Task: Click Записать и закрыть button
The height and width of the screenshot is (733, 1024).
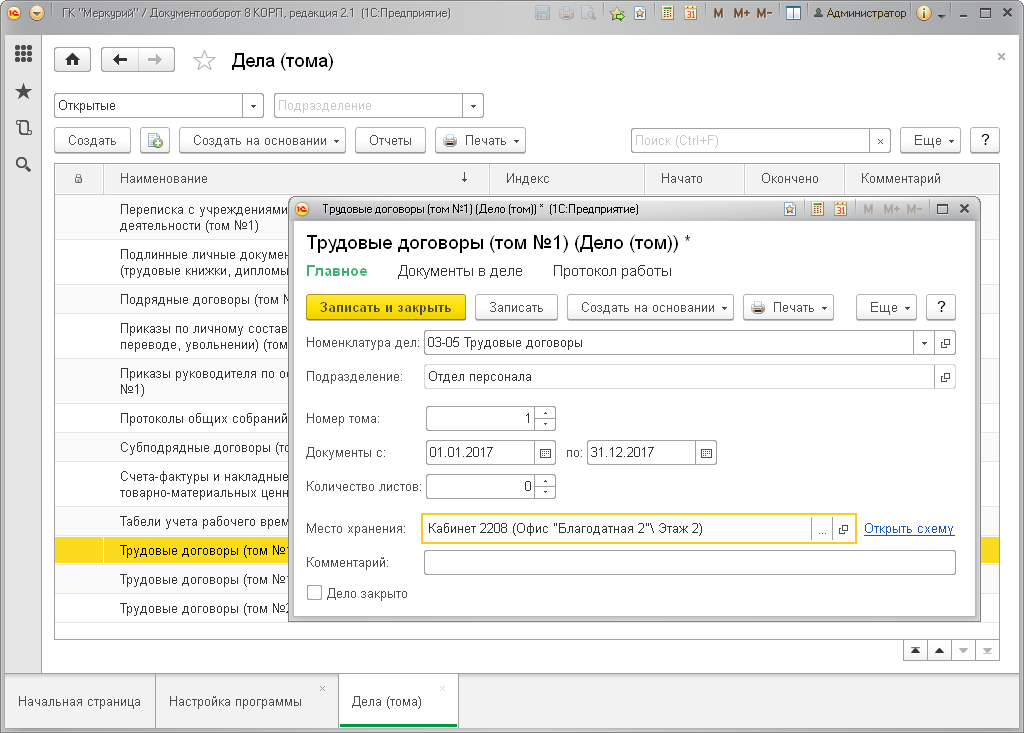Action: [x=386, y=308]
